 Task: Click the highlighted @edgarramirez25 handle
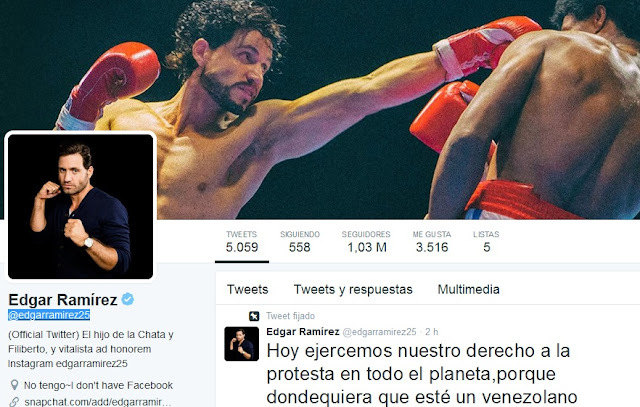point(49,315)
